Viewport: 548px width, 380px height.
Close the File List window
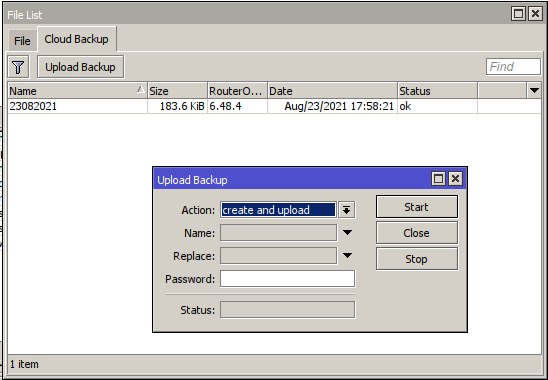click(x=536, y=14)
